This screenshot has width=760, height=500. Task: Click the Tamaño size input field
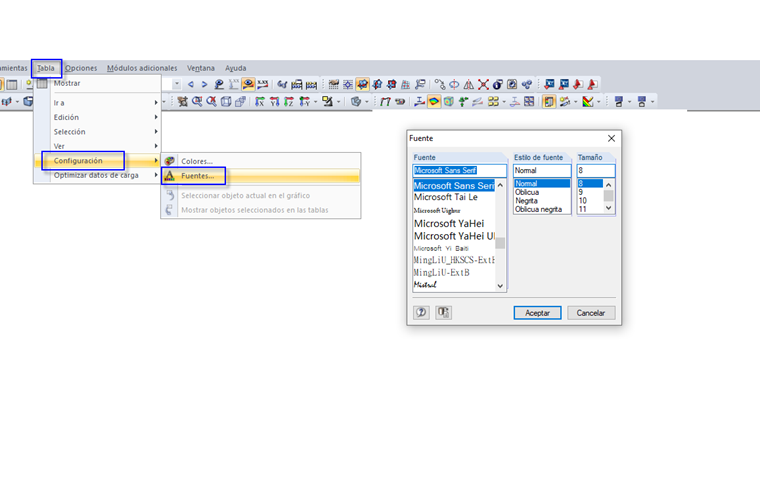tap(596, 171)
